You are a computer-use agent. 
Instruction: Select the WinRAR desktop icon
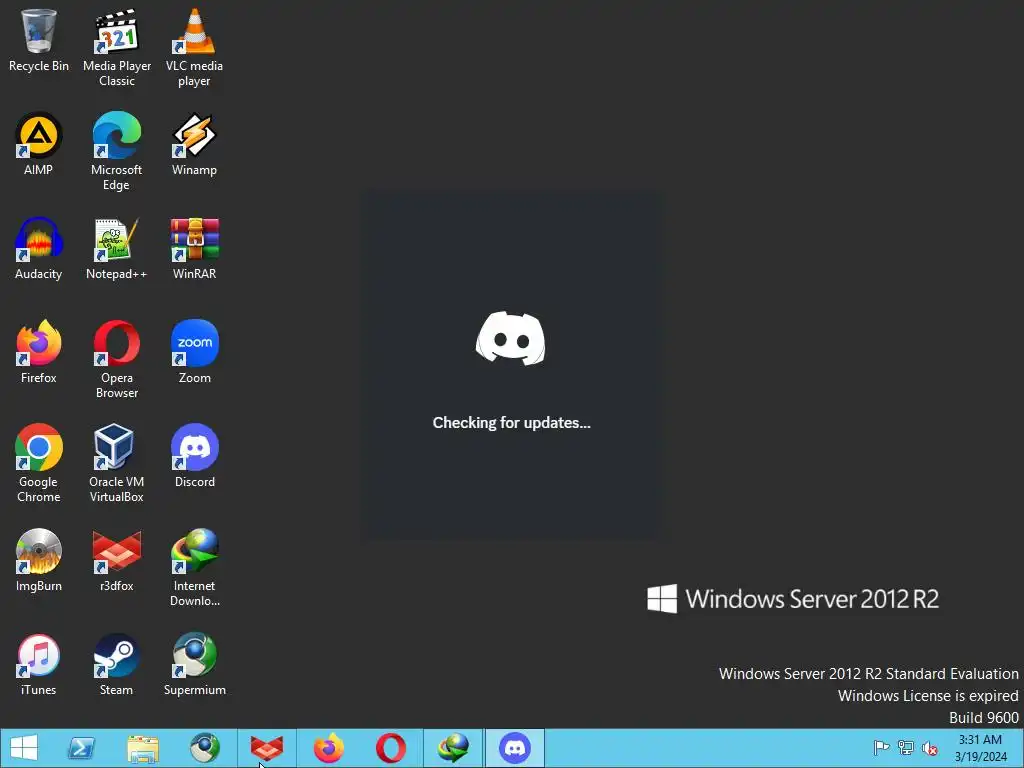pos(195,249)
